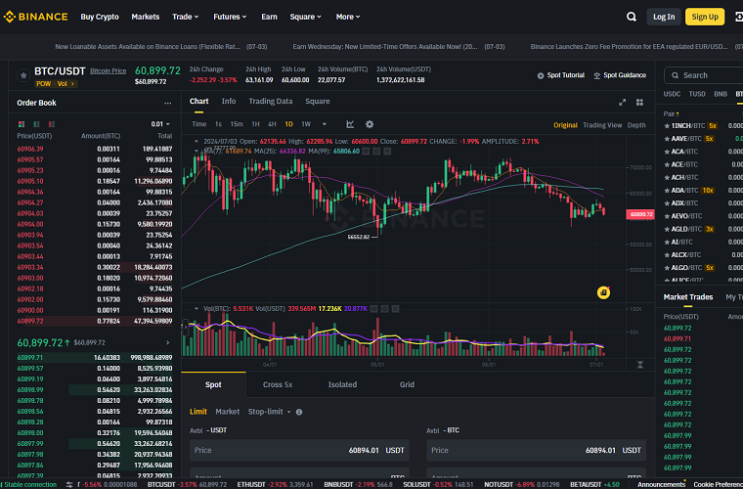Click the sell Price input field
Viewport: 743px width, 489px height.
click(x=536, y=450)
